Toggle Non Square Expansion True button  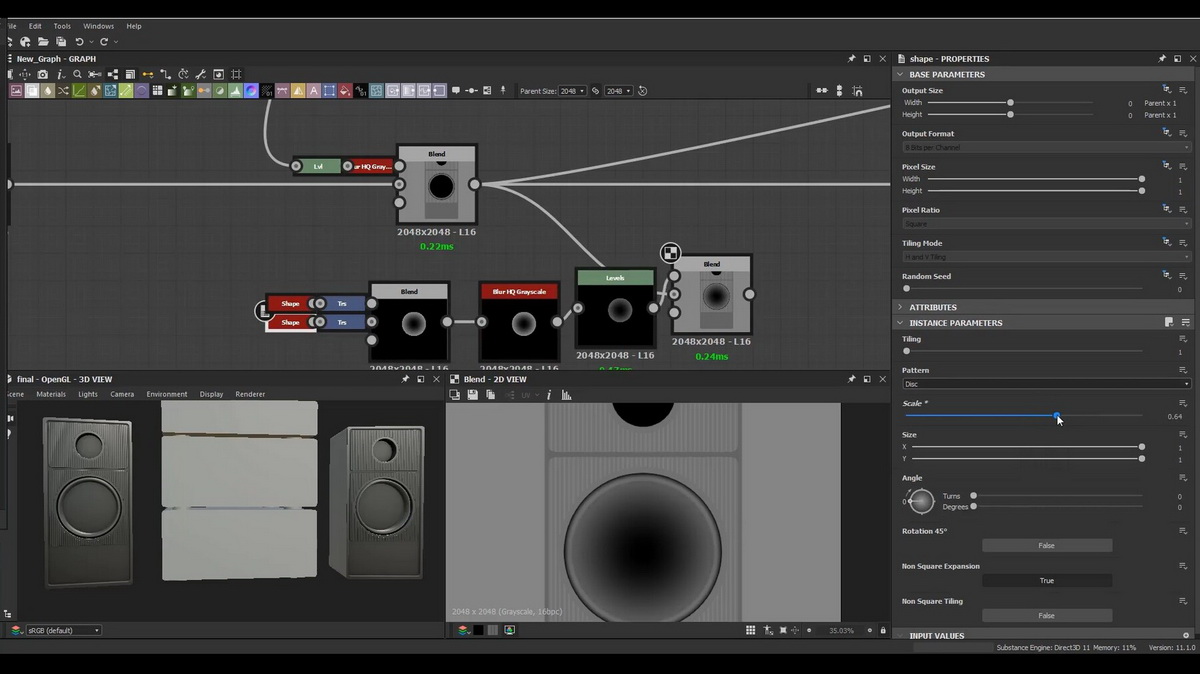[x=1046, y=580]
